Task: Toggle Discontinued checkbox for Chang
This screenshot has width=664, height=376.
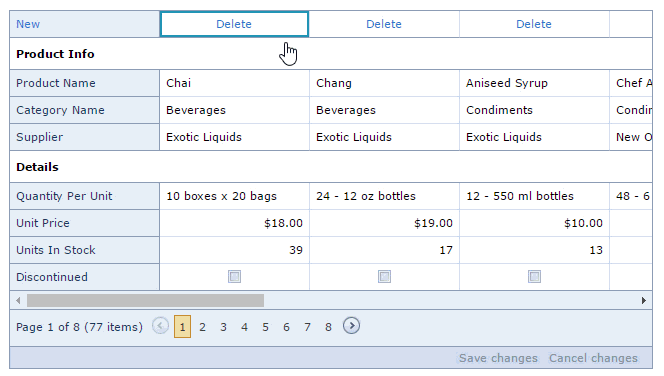Action: pos(384,276)
